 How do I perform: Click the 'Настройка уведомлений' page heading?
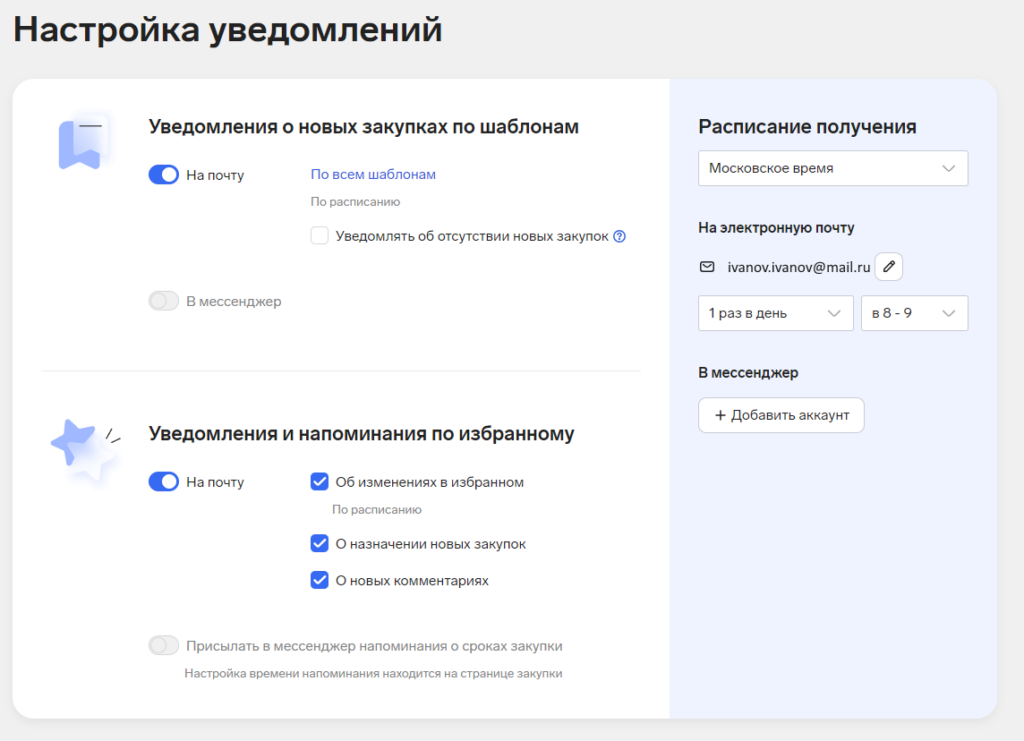pyautogui.click(x=228, y=30)
